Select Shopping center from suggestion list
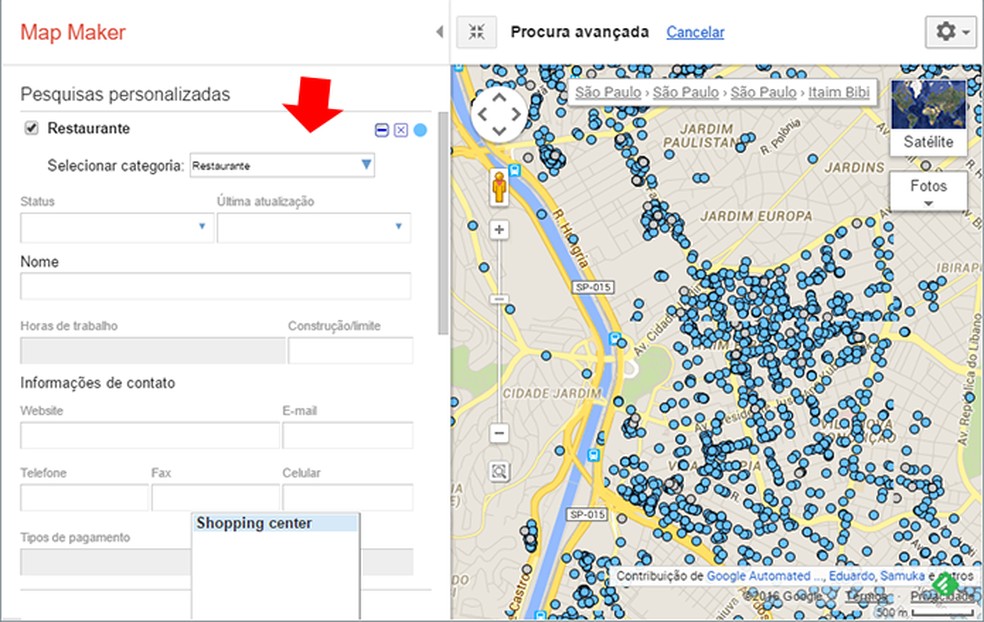 tap(274, 523)
